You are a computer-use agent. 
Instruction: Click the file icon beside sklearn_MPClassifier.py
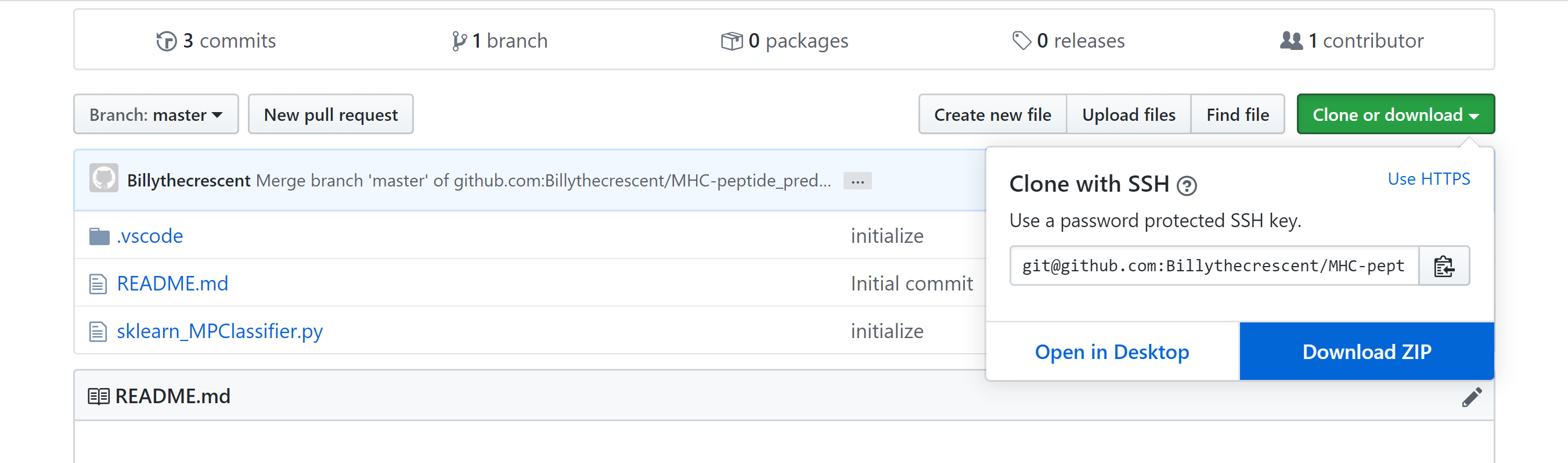pyautogui.click(x=98, y=331)
